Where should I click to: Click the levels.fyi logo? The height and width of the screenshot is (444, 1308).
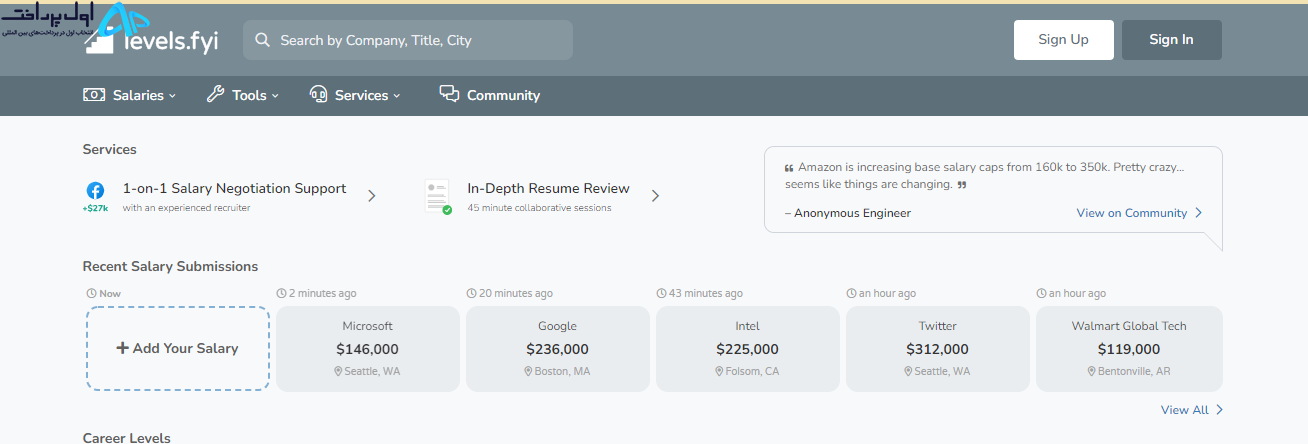152,39
